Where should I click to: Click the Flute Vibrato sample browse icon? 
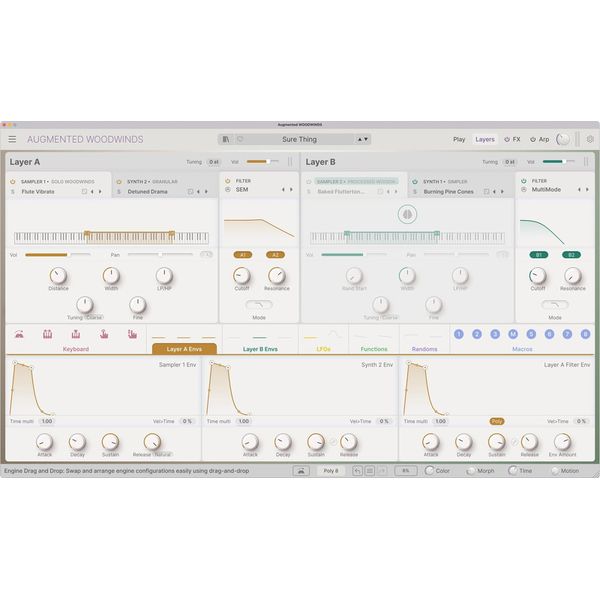coord(84,191)
